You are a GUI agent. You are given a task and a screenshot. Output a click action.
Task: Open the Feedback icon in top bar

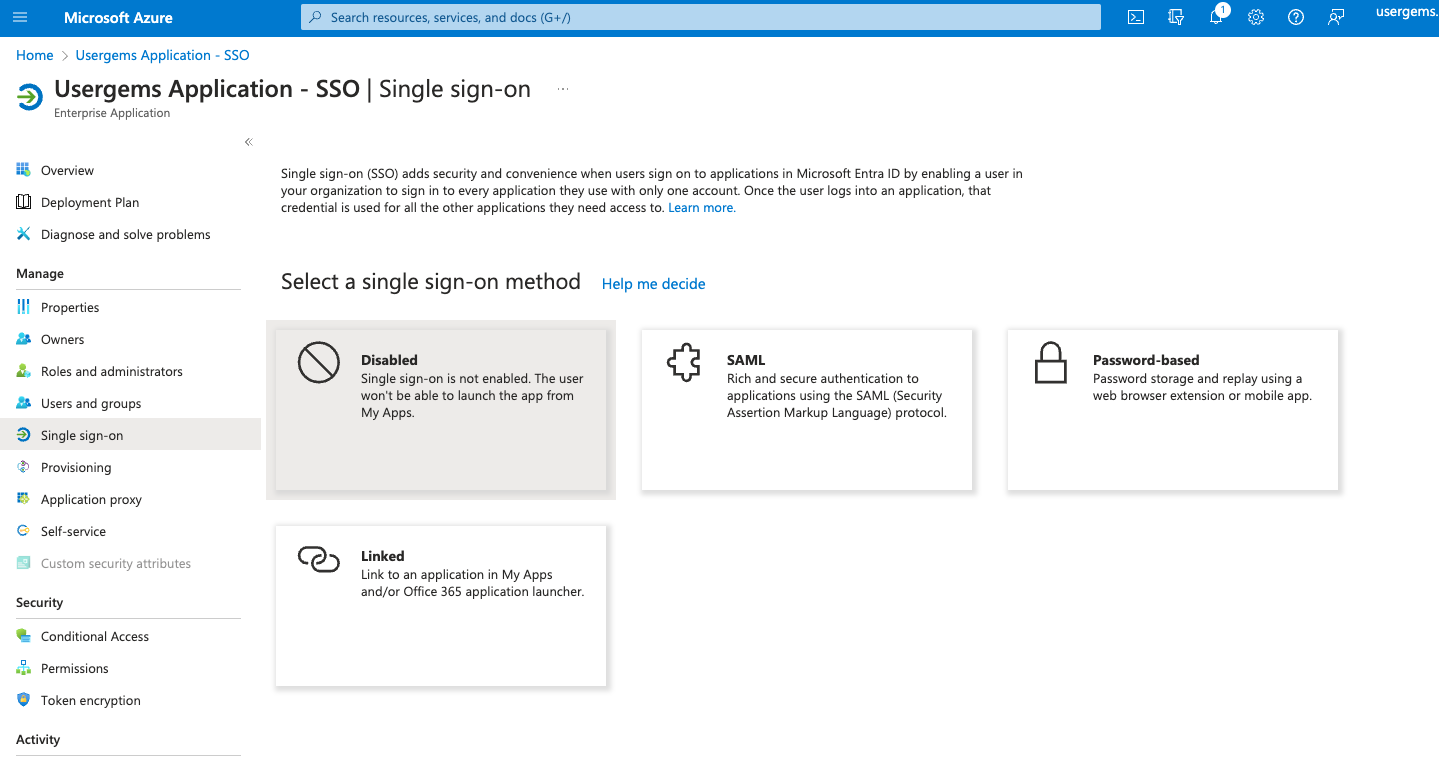(x=1336, y=17)
